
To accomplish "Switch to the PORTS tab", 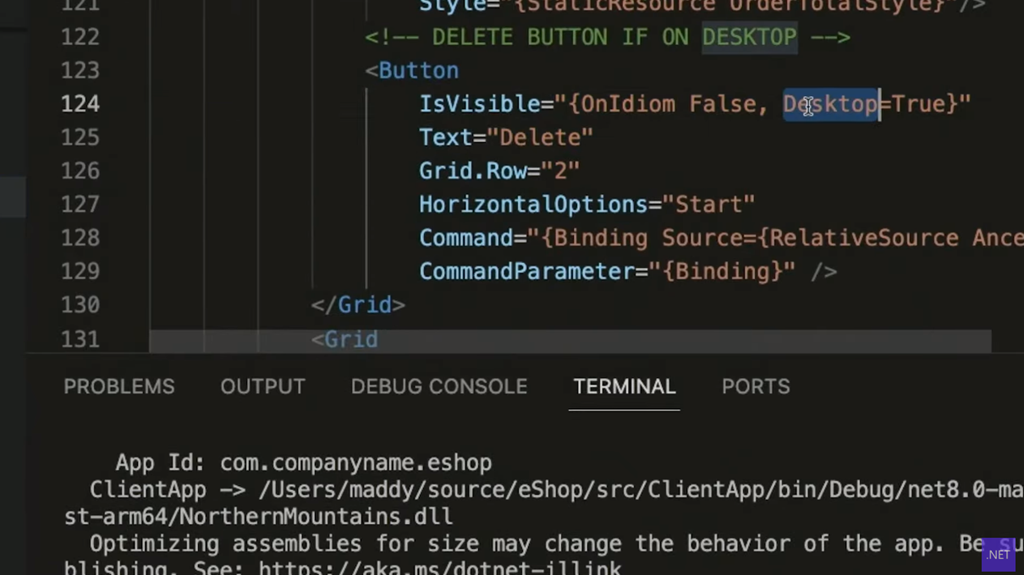I will [x=756, y=386].
